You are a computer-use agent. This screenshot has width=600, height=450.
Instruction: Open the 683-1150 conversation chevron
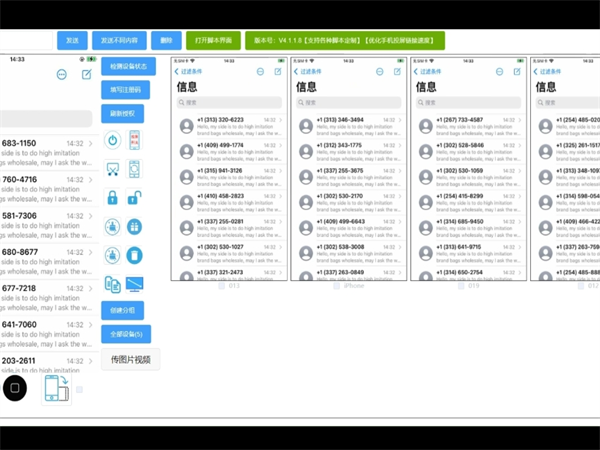[91, 144]
